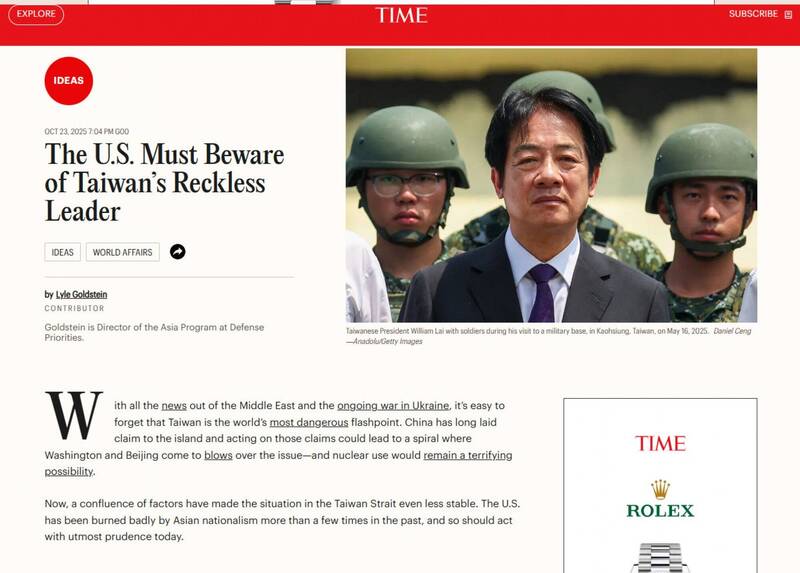This screenshot has height=573, width=800.
Task: Click the article date stamp
Action: pos(86,132)
